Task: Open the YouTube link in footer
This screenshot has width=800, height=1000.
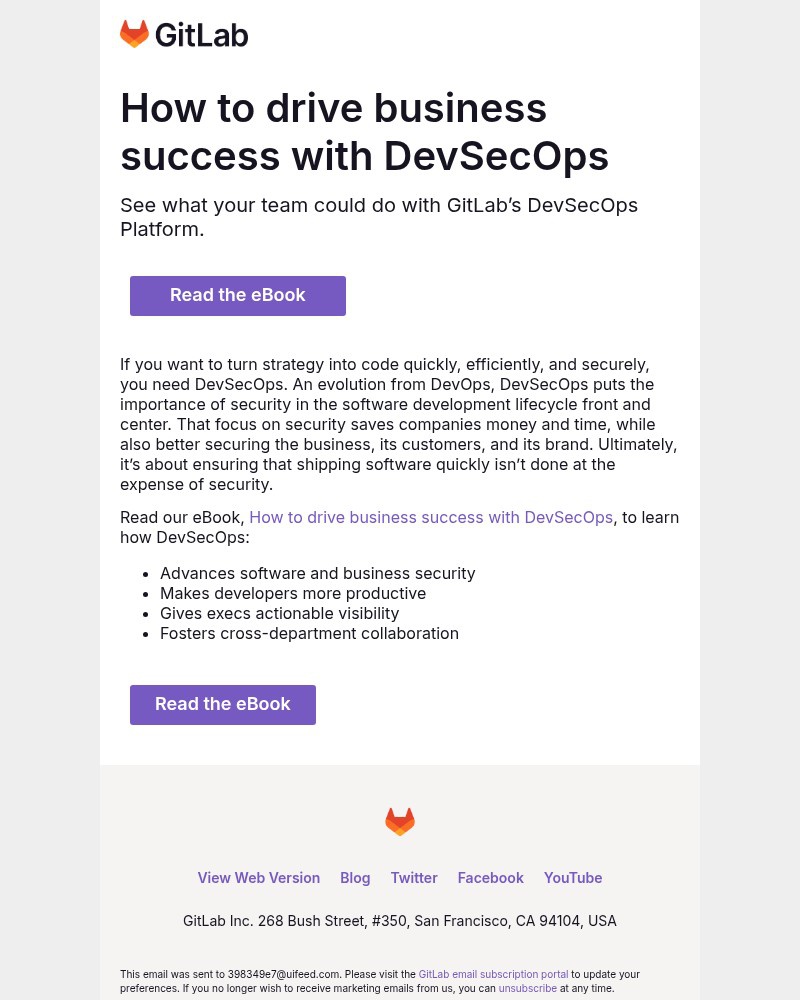Action: pyautogui.click(x=572, y=877)
